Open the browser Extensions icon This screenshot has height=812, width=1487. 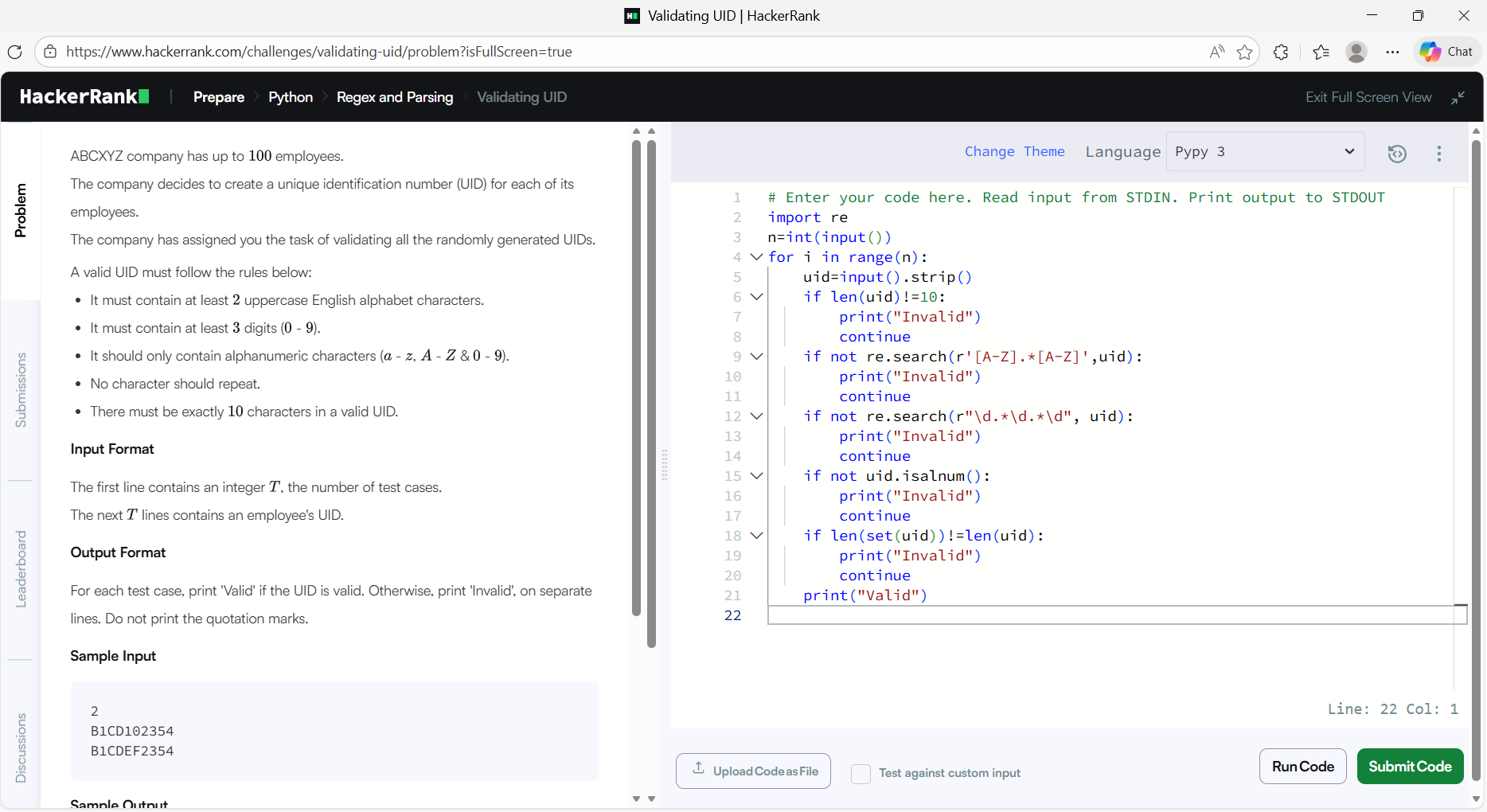pyautogui.click(x=1281, y=52)
